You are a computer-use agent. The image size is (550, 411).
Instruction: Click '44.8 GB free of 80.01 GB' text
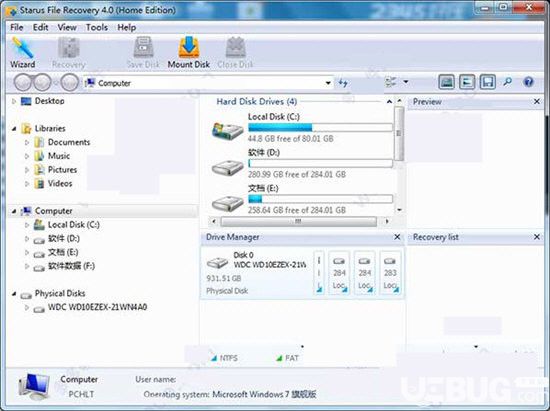290,139
